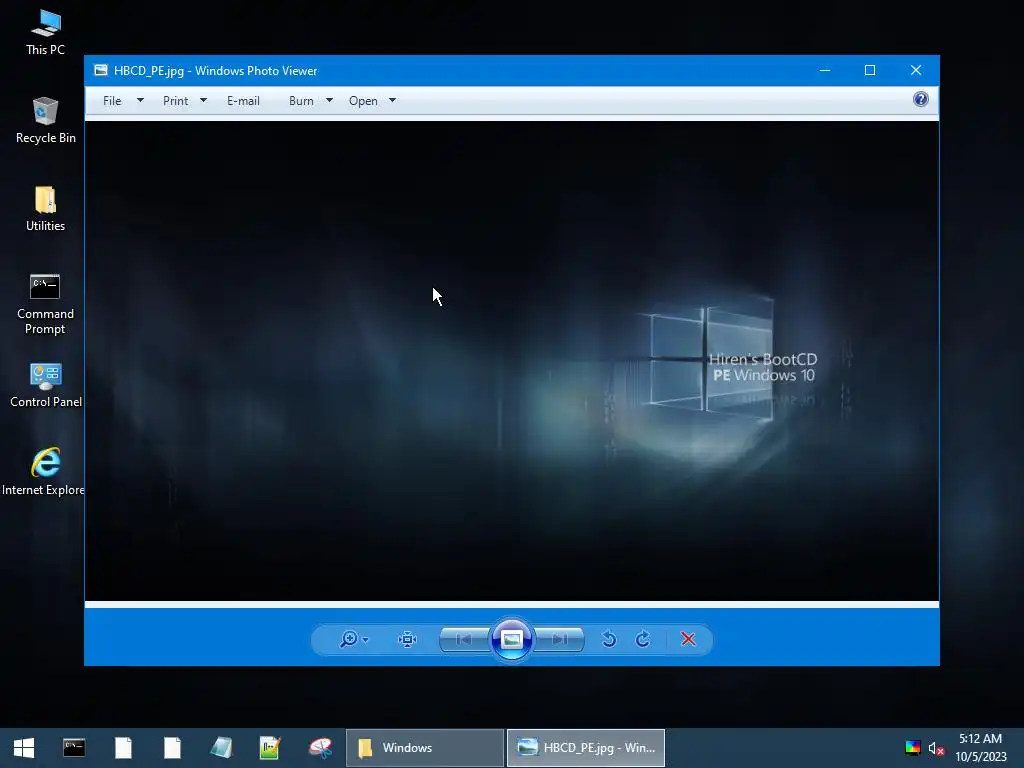This screenshot has width=1024, height=768.
Task: Click the HBCD_PE.jpg taskbar button
Action: pos(586,748)
